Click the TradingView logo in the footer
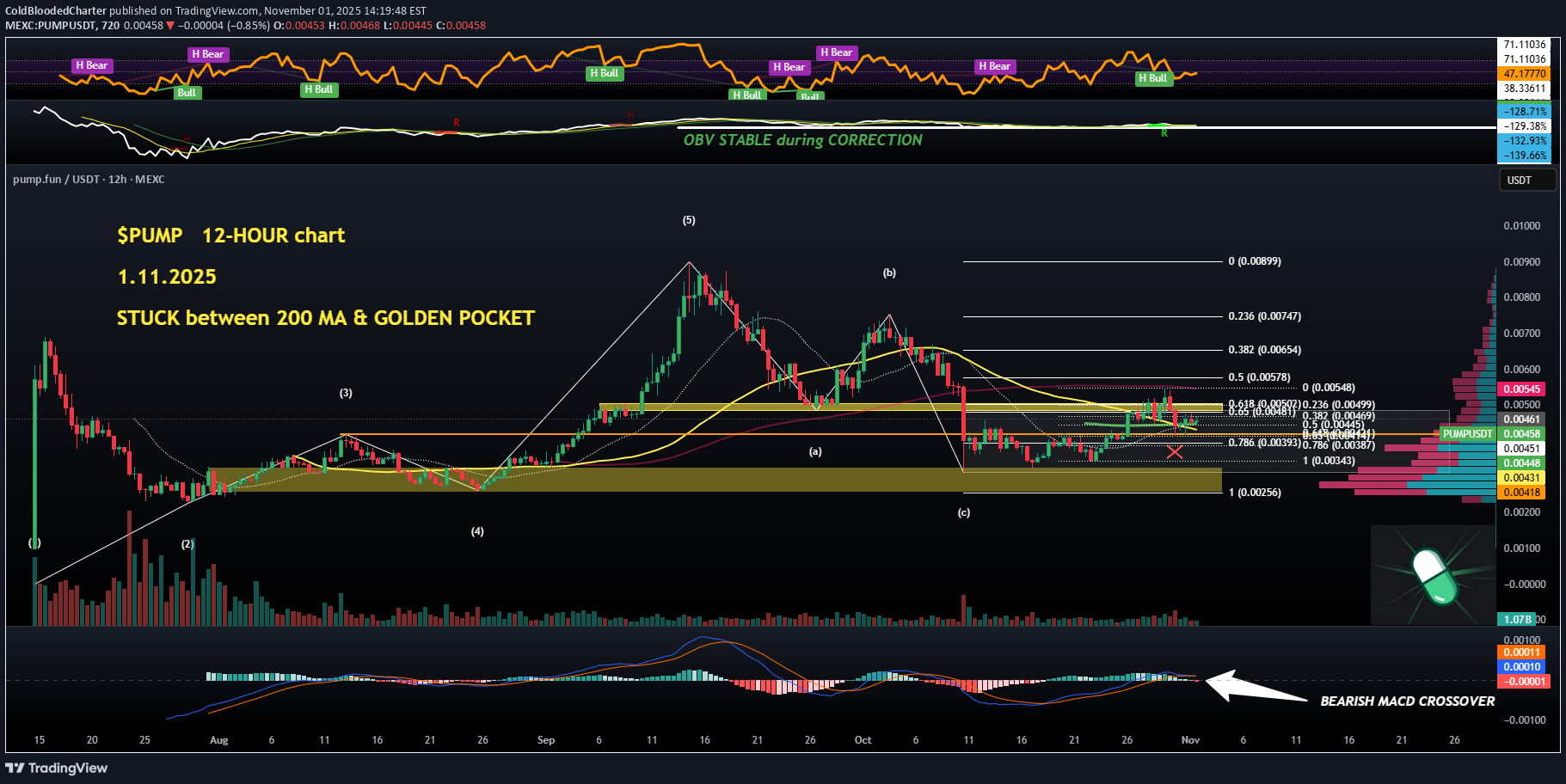The image size is (1566, 784). (x=57, y=768)
